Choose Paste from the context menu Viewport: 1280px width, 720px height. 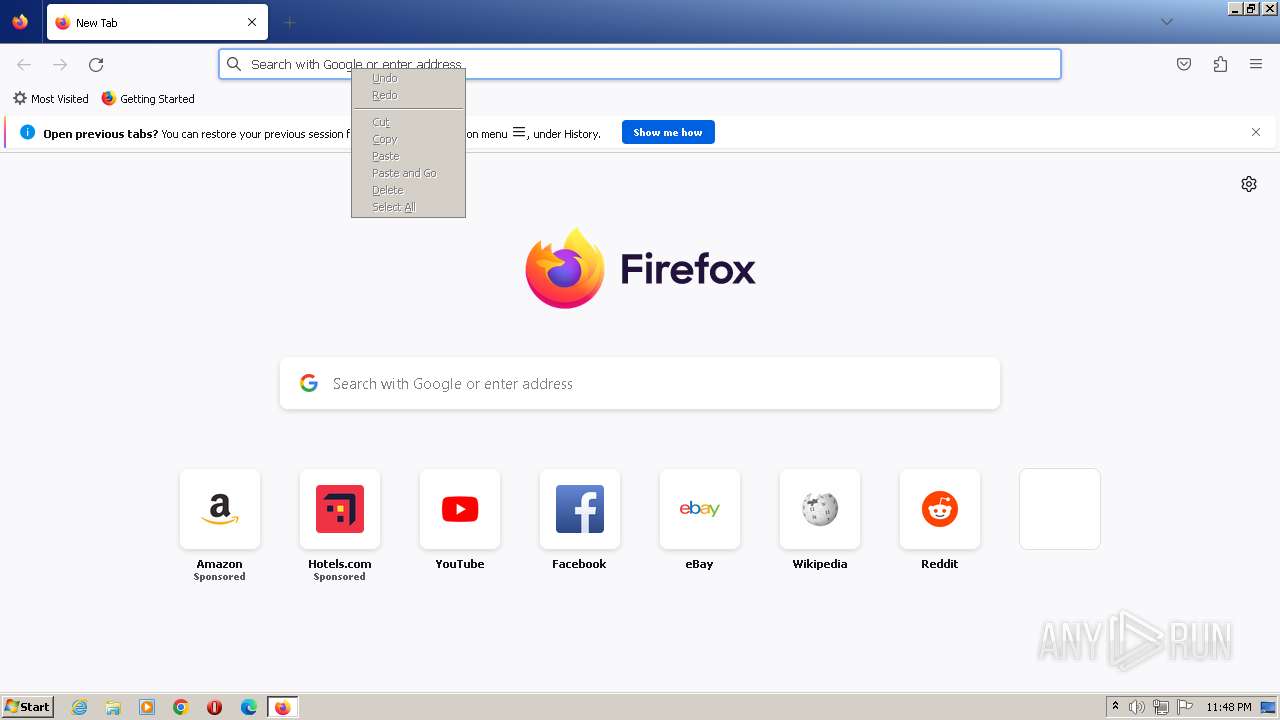408,156
